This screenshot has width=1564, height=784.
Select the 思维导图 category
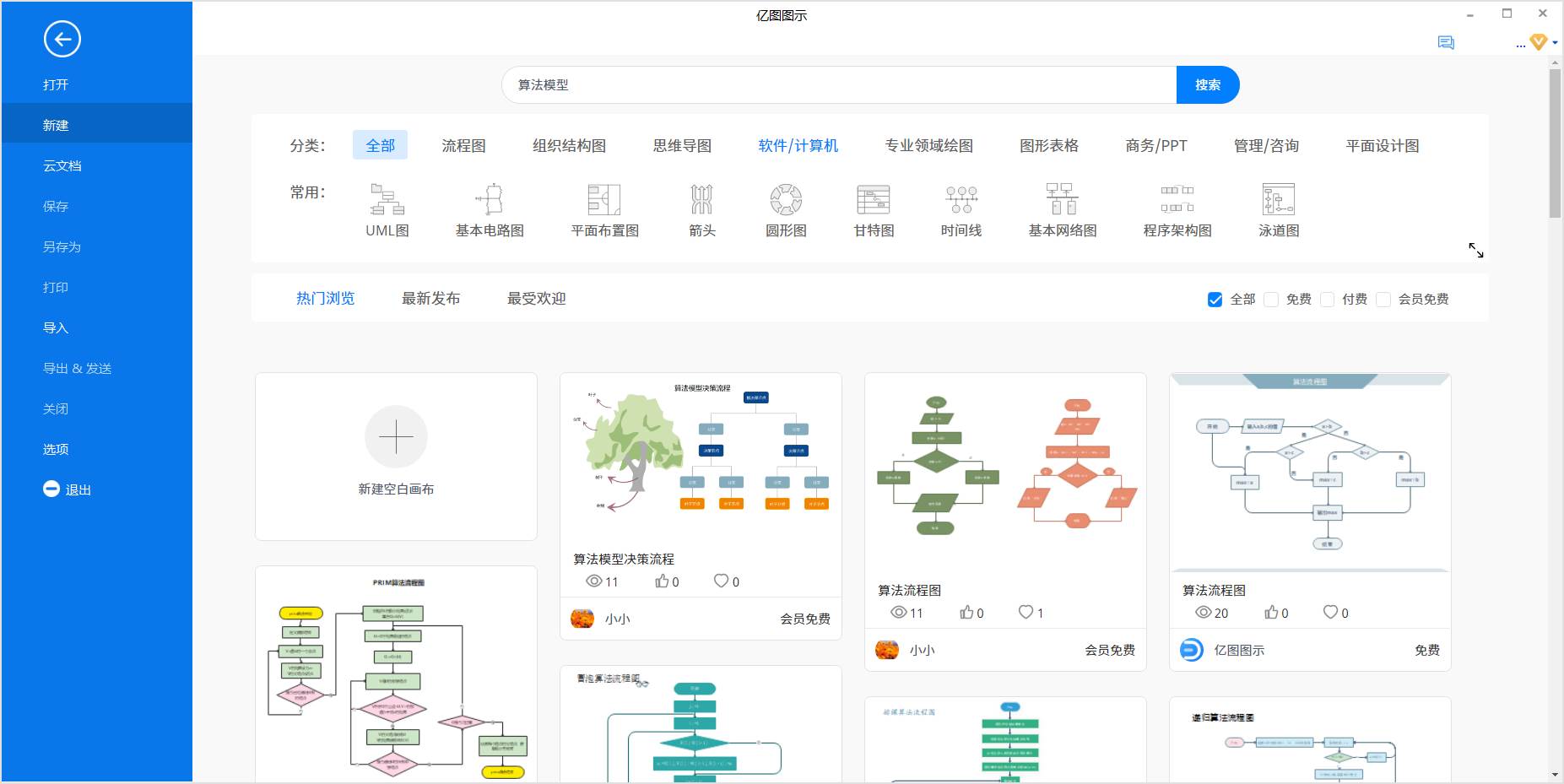[x=682, y=145]
